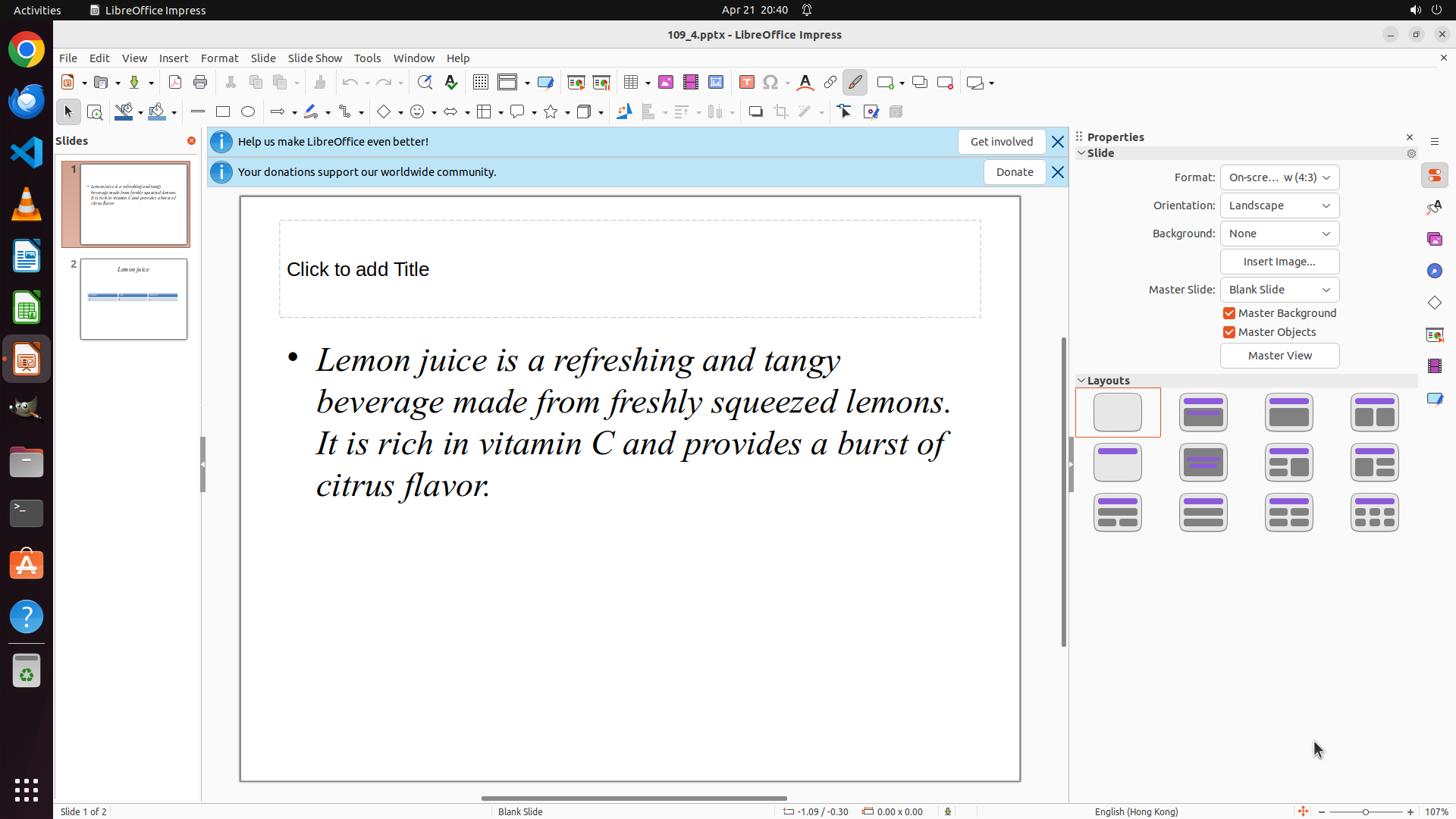Open the slide Format dropdown
This screenshot has width=1456, height=819.
[x=1279, y=177]
